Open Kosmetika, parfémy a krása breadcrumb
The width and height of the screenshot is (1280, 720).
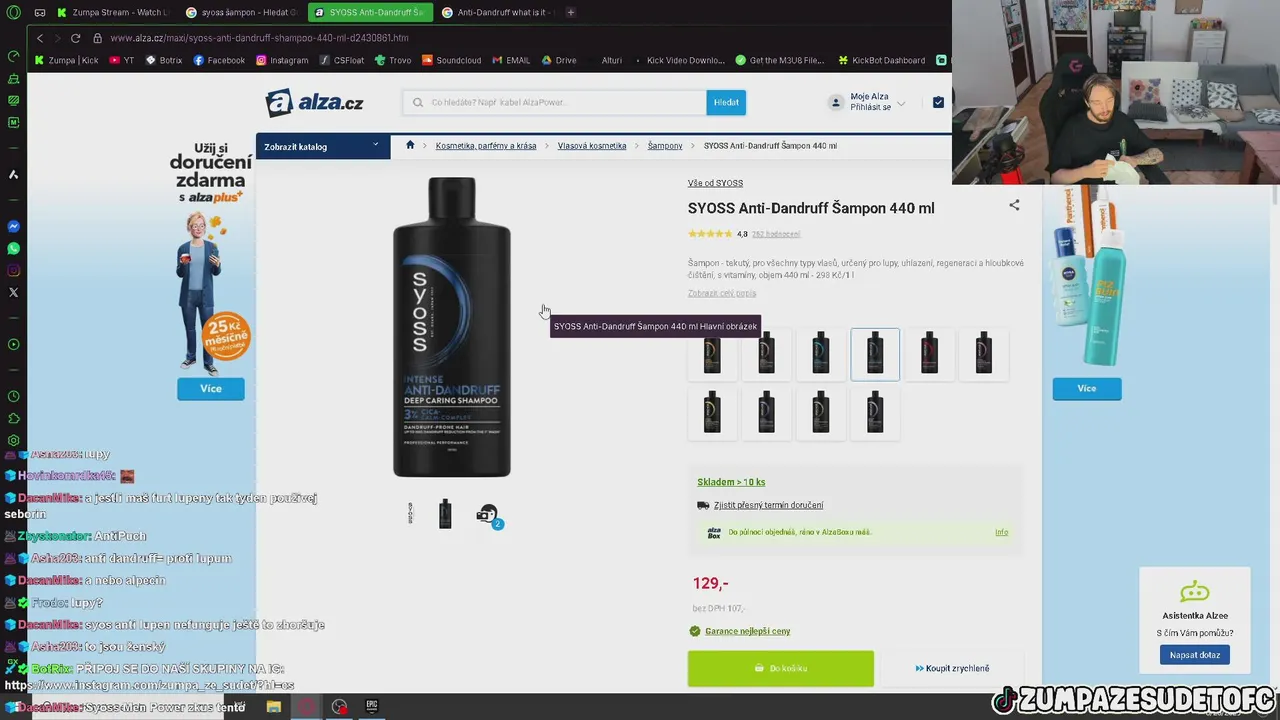click(x=486, y=146)
